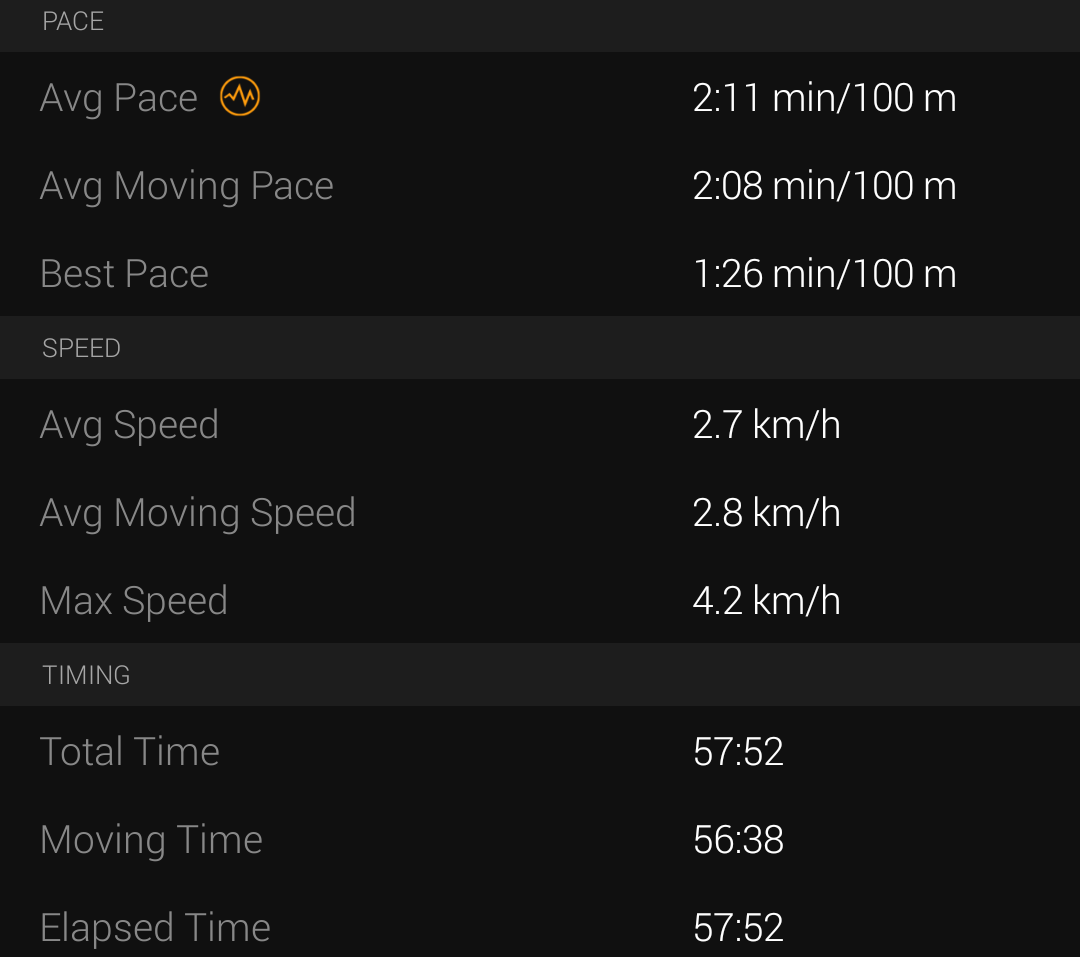
Task: Tap the 4.2 km/h max speed value
Action: [x=767, y=601]
